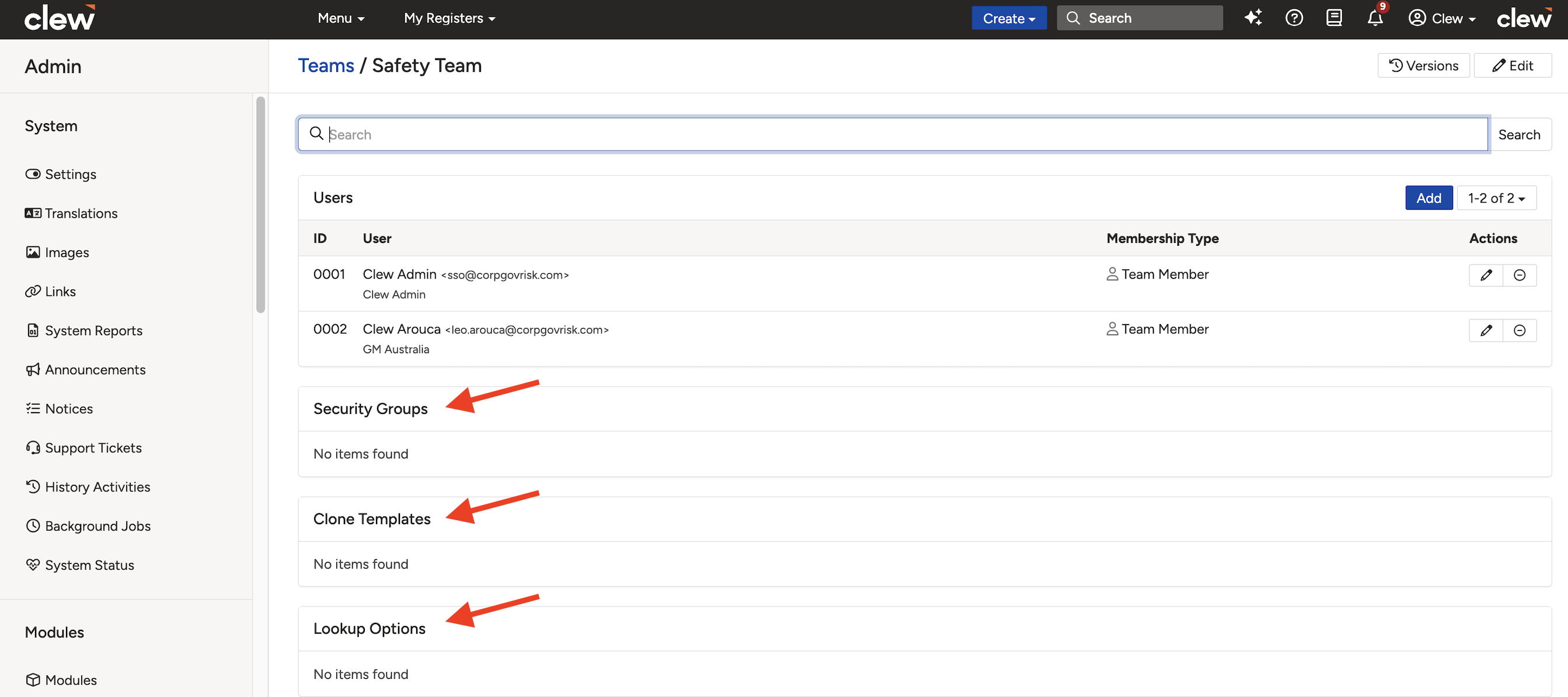This screenshot has width=1568, height=697.
Task: Open Translations in the sidebar
Action: (71, 213)
